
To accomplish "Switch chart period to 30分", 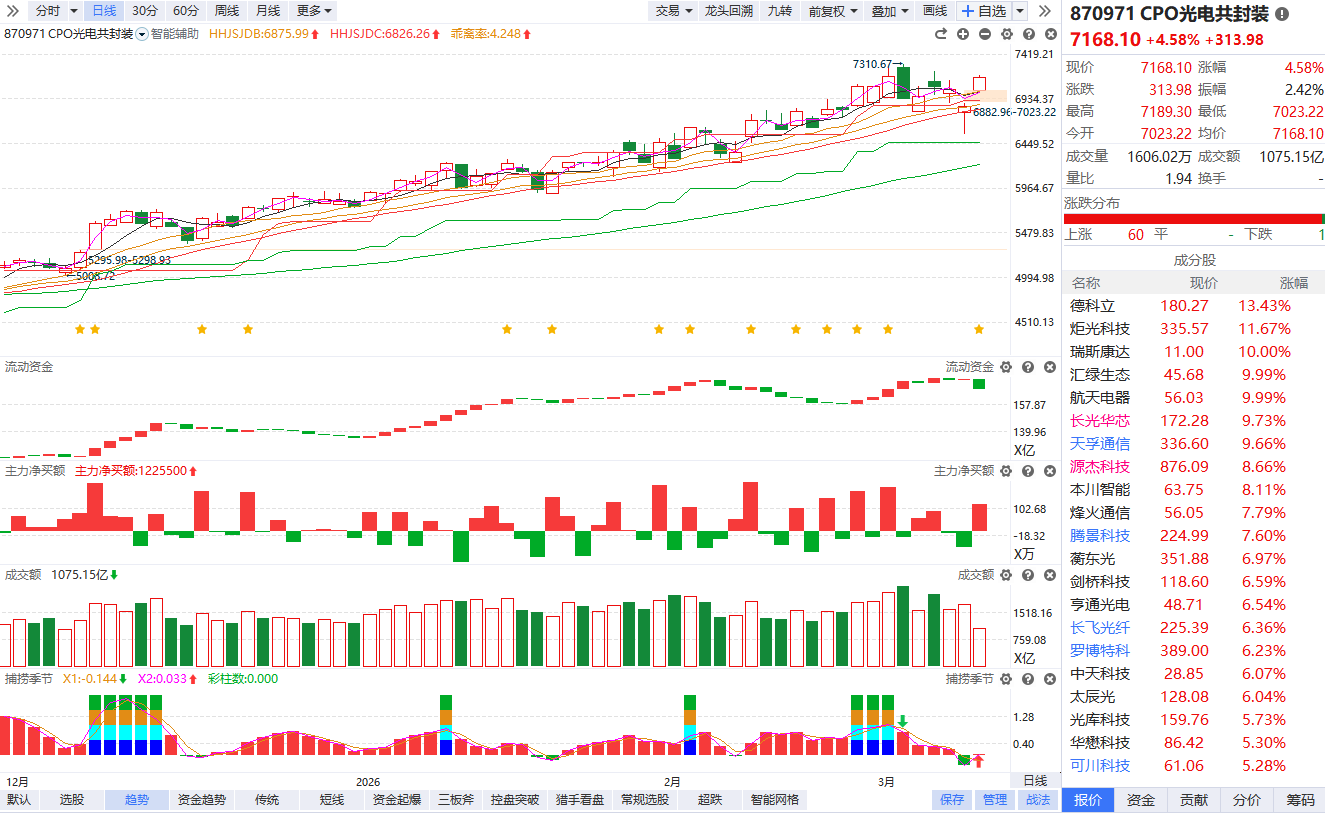I will click(145, 11).
